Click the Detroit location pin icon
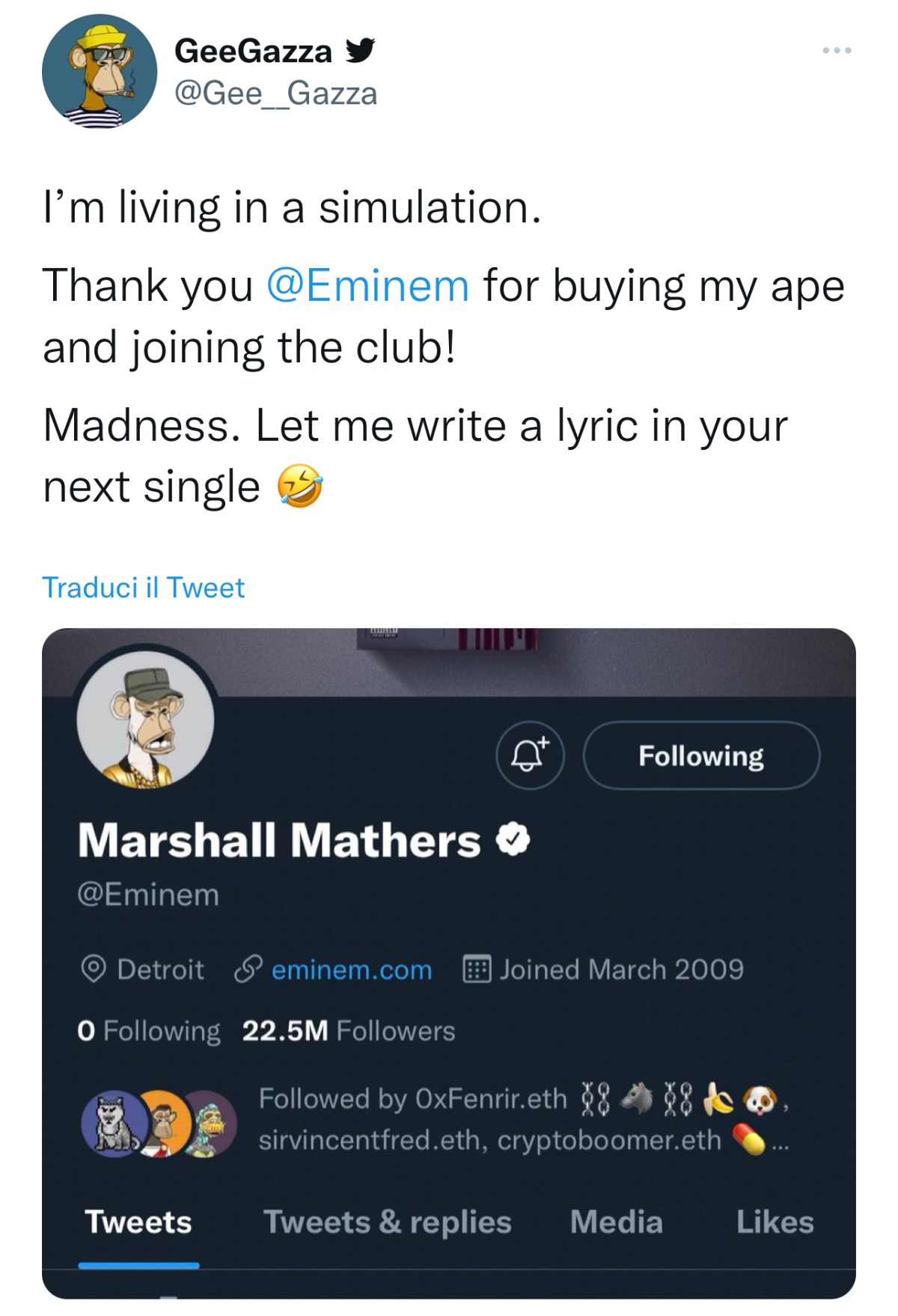898x1316 pixels. 93,969
